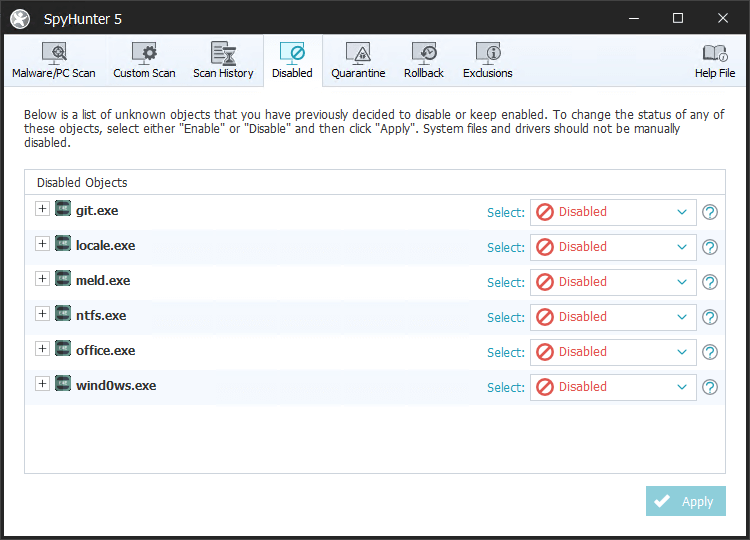Open the Custom Scan section
Viewport: 750px width, 540px height.
point(144,61)
